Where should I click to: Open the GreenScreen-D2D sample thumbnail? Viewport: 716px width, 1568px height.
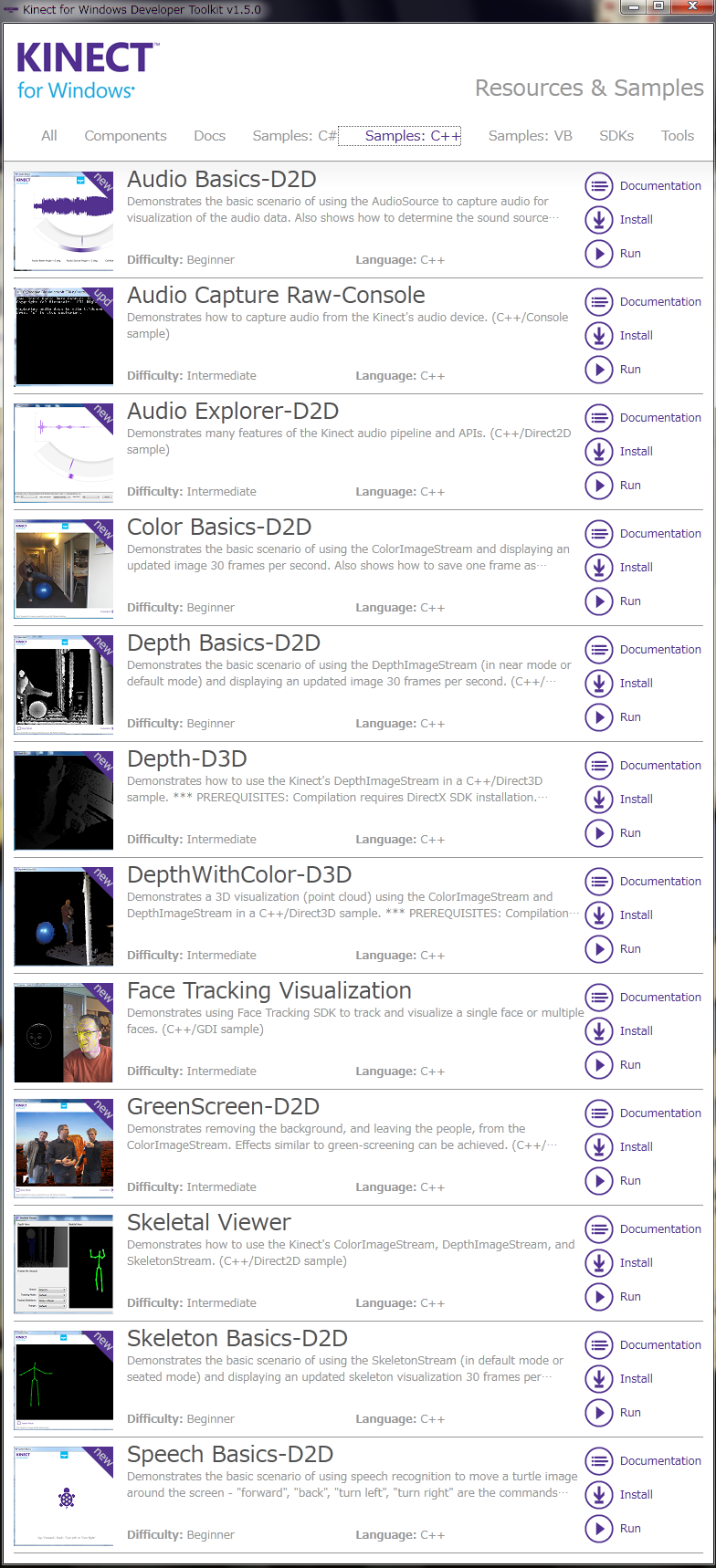64,1147
